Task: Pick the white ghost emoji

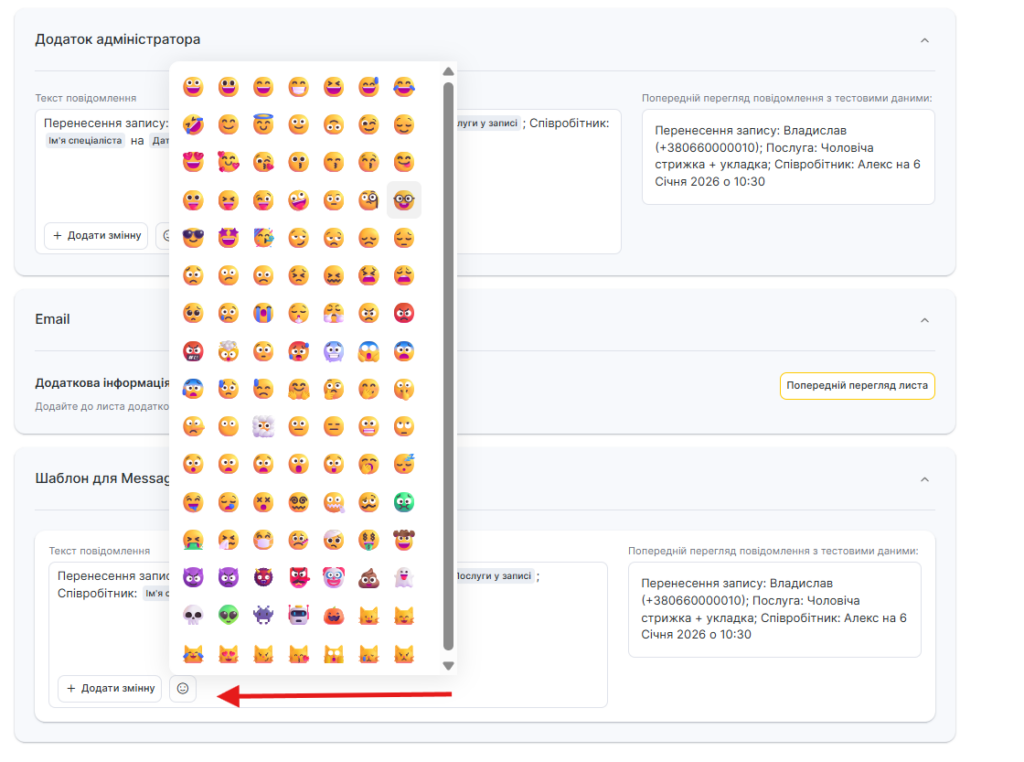Action: click(404, 577)
